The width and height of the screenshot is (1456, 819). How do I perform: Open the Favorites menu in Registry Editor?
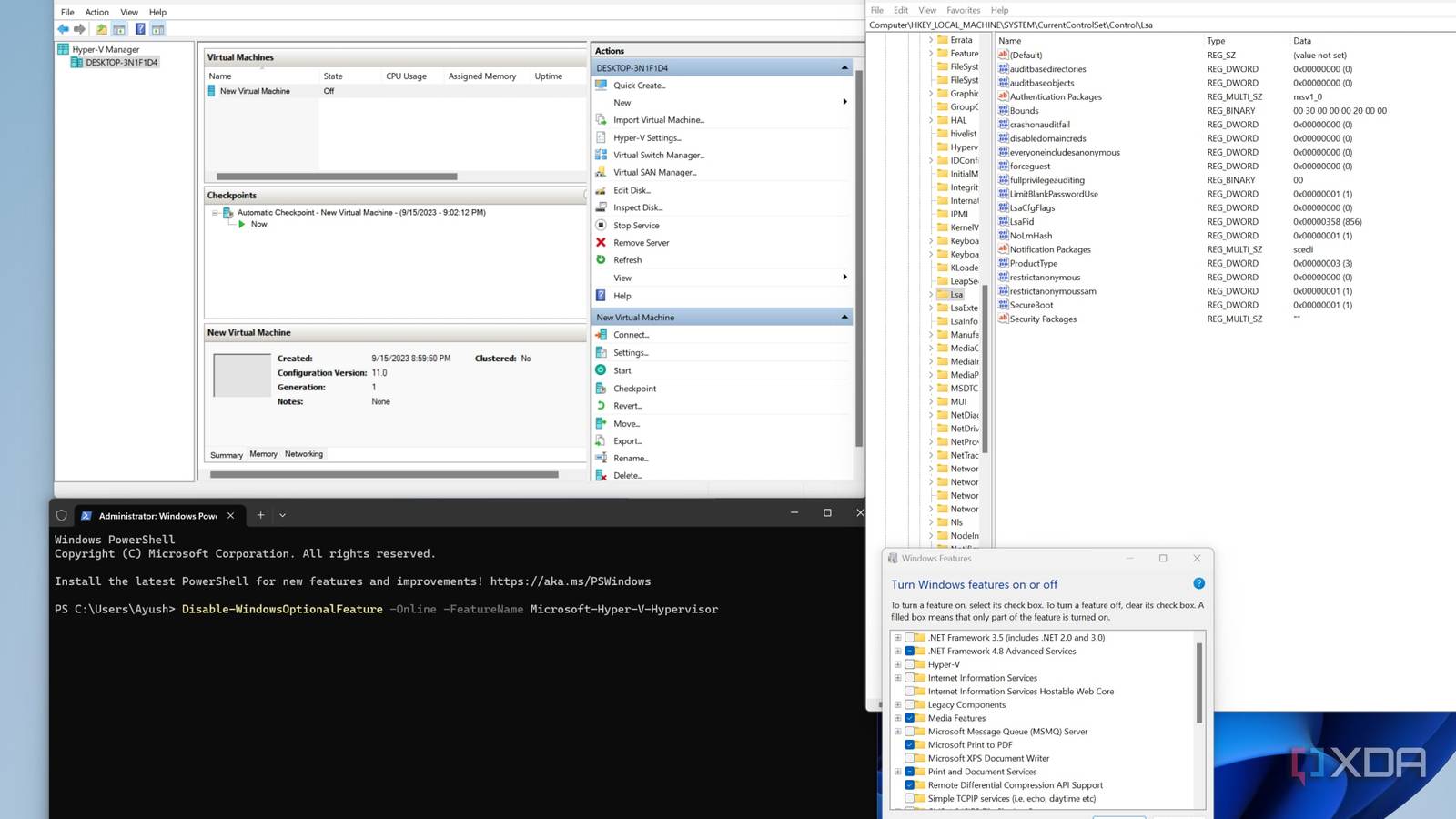coord(963,10)
